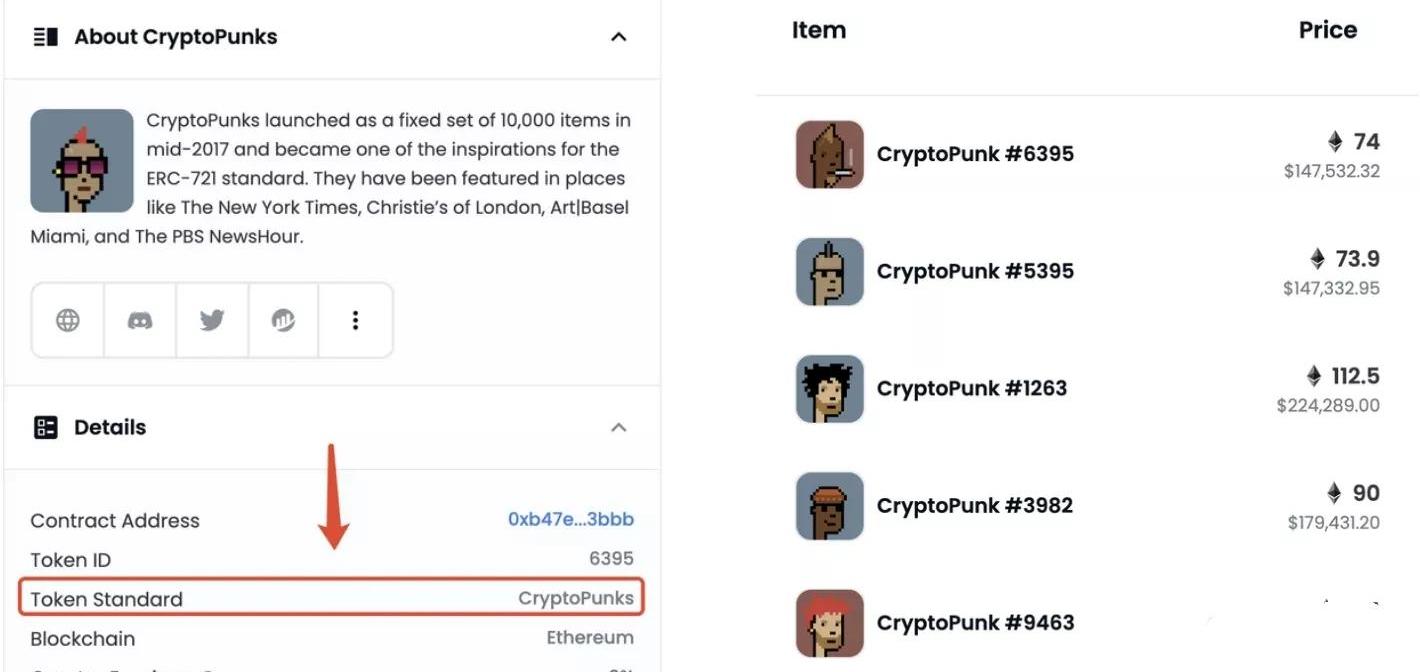Screen dimensions: 1420x672
Task: Open the three-dot more options menu
Action: pyautogui.click(x=355, y=320)
